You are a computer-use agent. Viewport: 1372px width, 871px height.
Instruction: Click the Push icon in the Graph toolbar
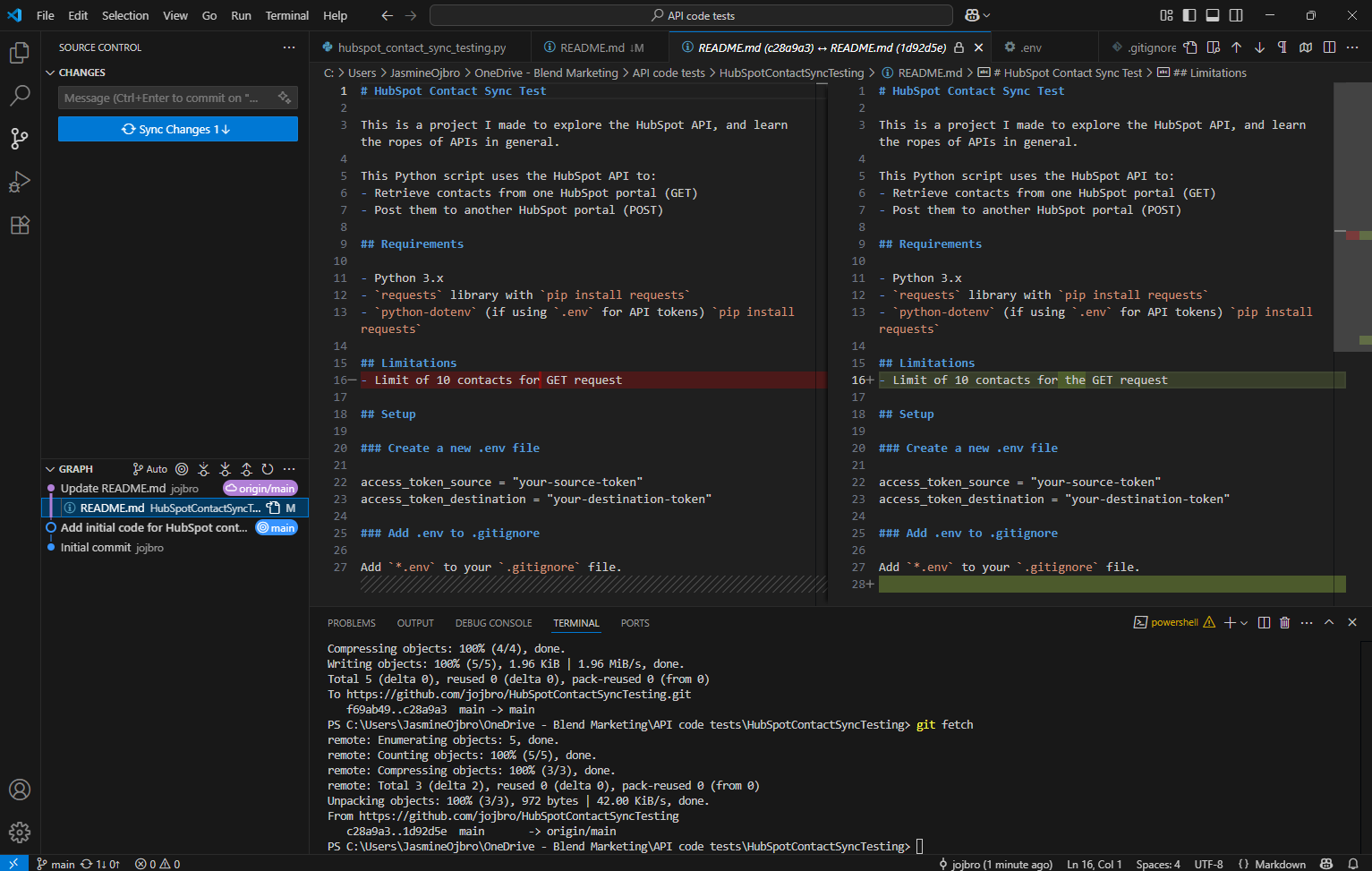[246, 469]
